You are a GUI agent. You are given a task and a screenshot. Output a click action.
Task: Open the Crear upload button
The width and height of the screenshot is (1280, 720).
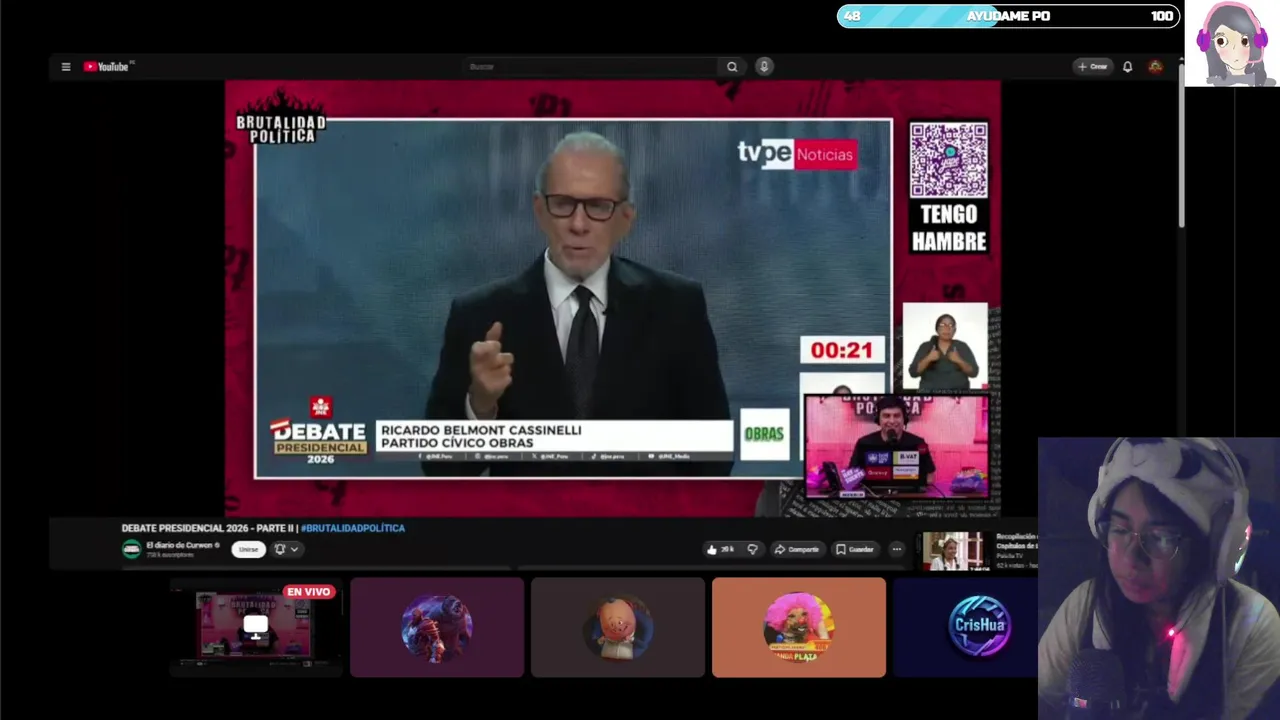click(1092, 67)
